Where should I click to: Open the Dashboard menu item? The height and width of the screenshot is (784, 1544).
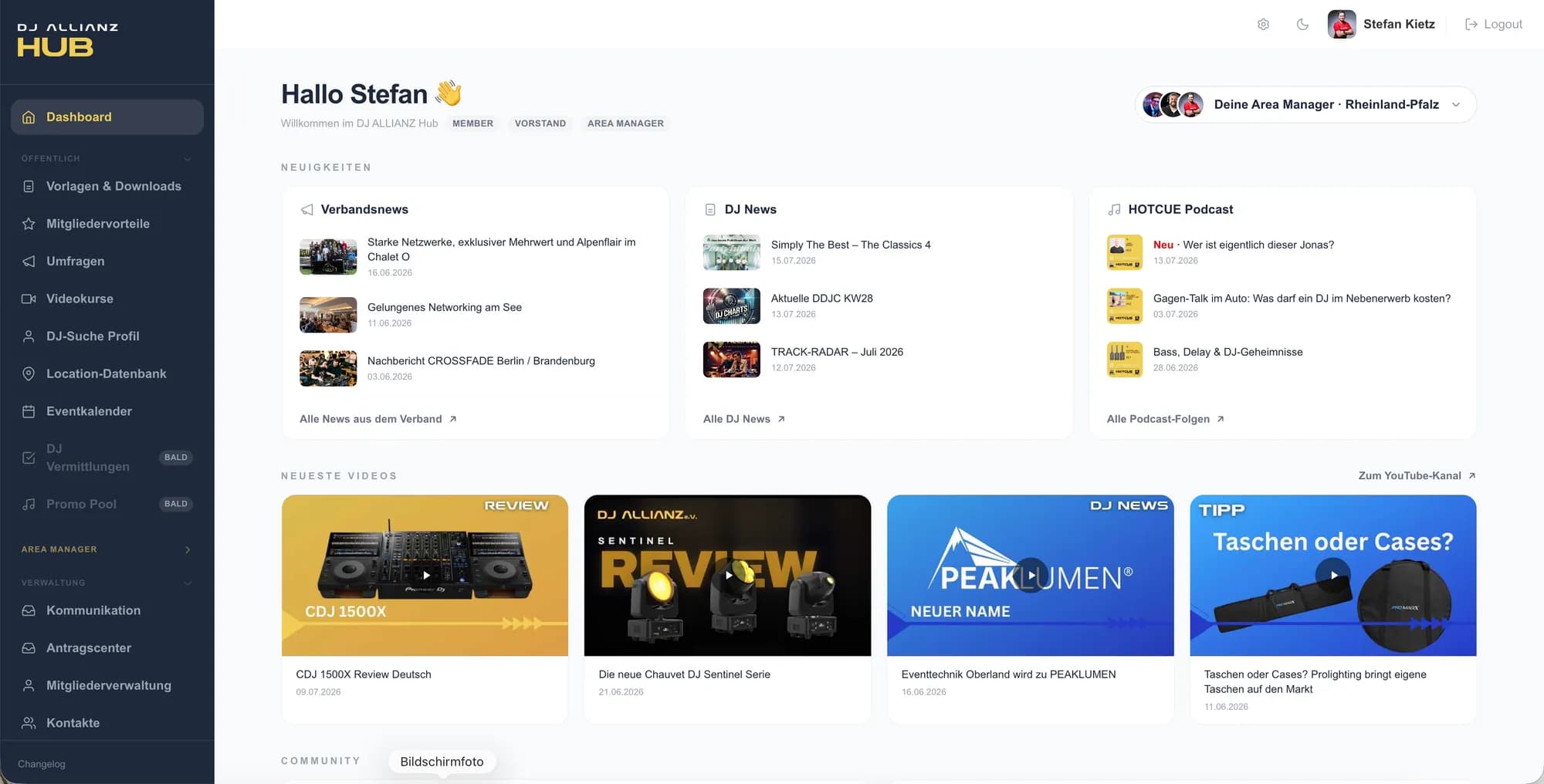(107, 117)
